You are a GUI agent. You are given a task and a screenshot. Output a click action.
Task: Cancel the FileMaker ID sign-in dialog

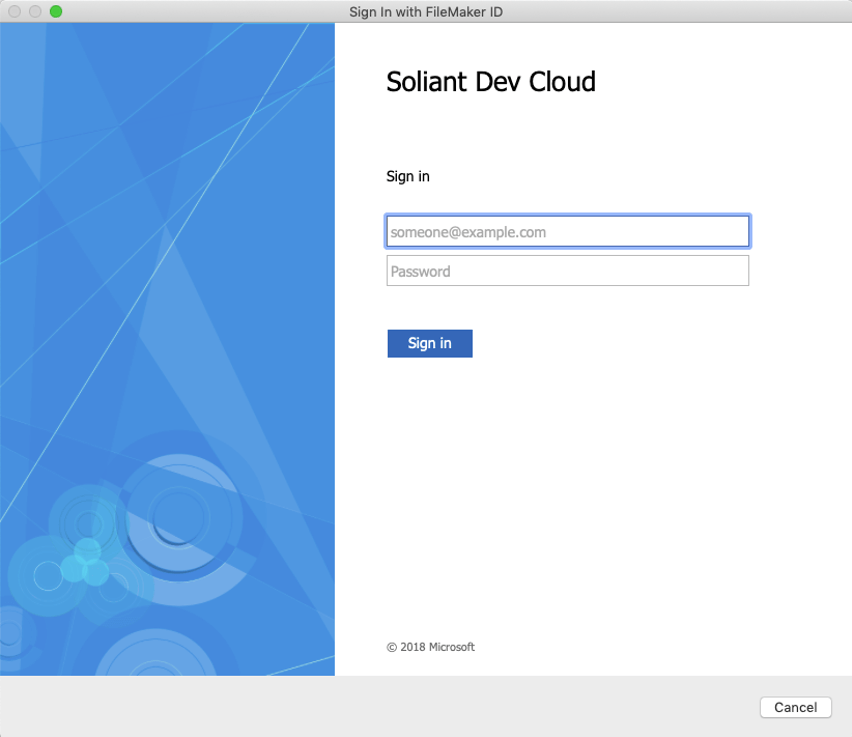795,707
